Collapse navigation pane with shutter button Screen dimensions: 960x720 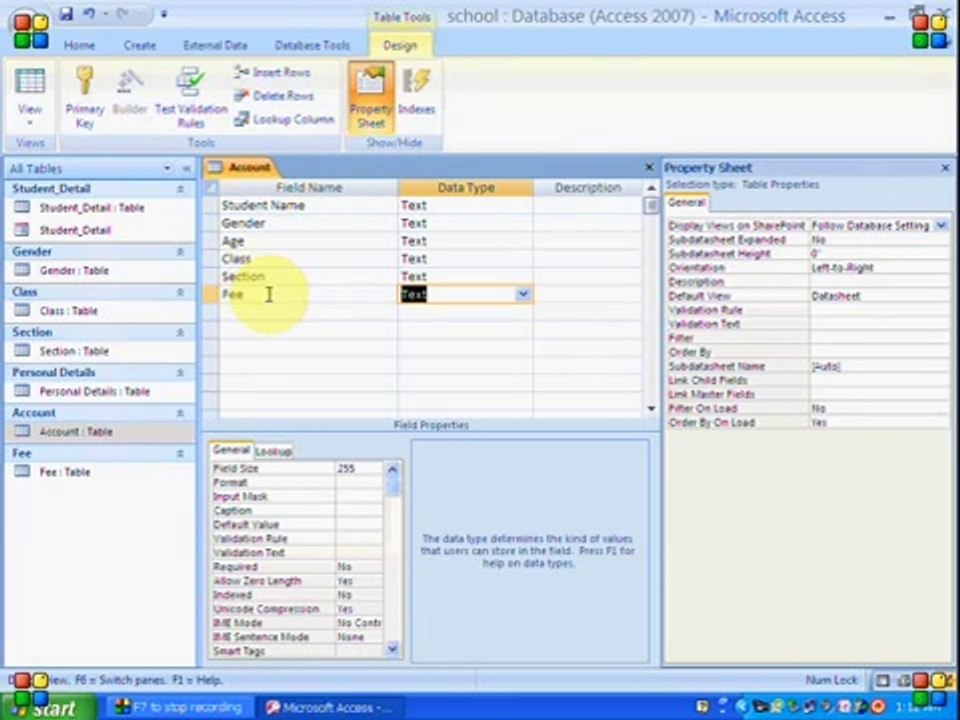coord(186,168)
